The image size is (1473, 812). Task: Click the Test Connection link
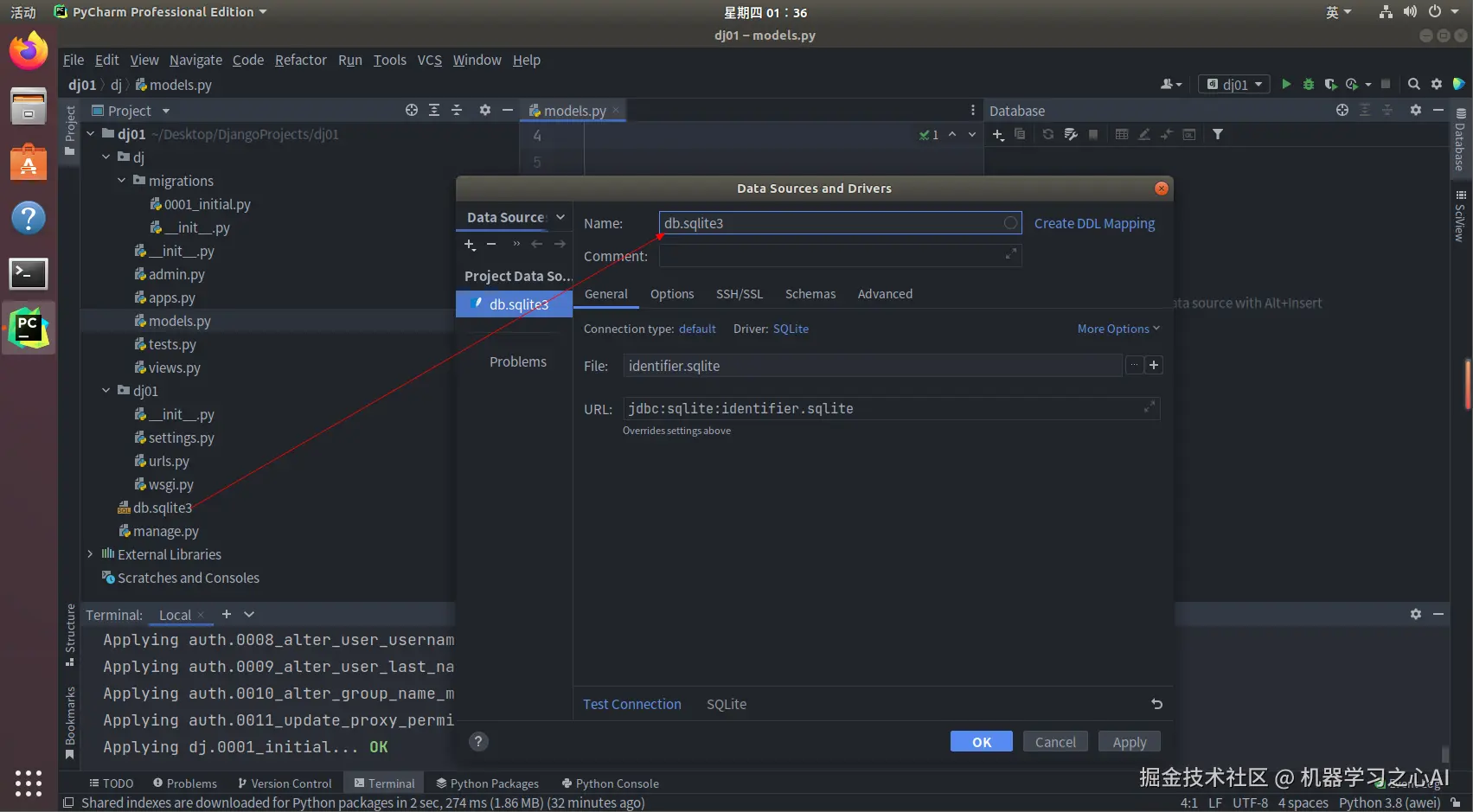click(631, 704)
